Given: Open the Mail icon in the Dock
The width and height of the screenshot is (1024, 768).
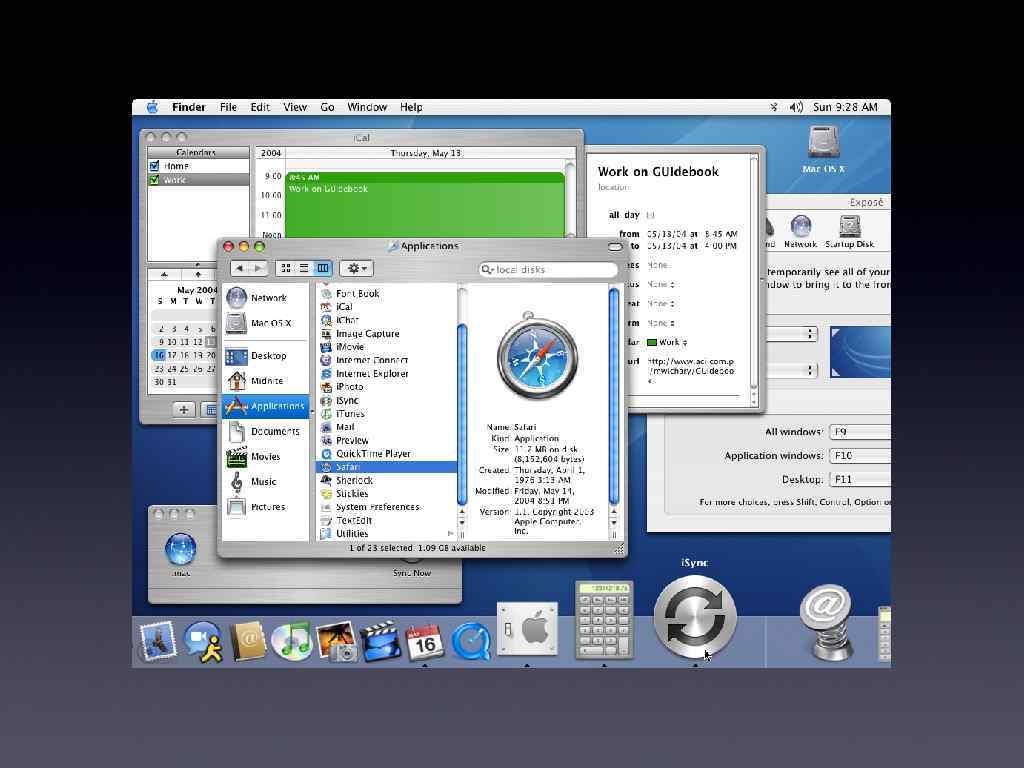Looking at the screenshot, I should 157,641.
